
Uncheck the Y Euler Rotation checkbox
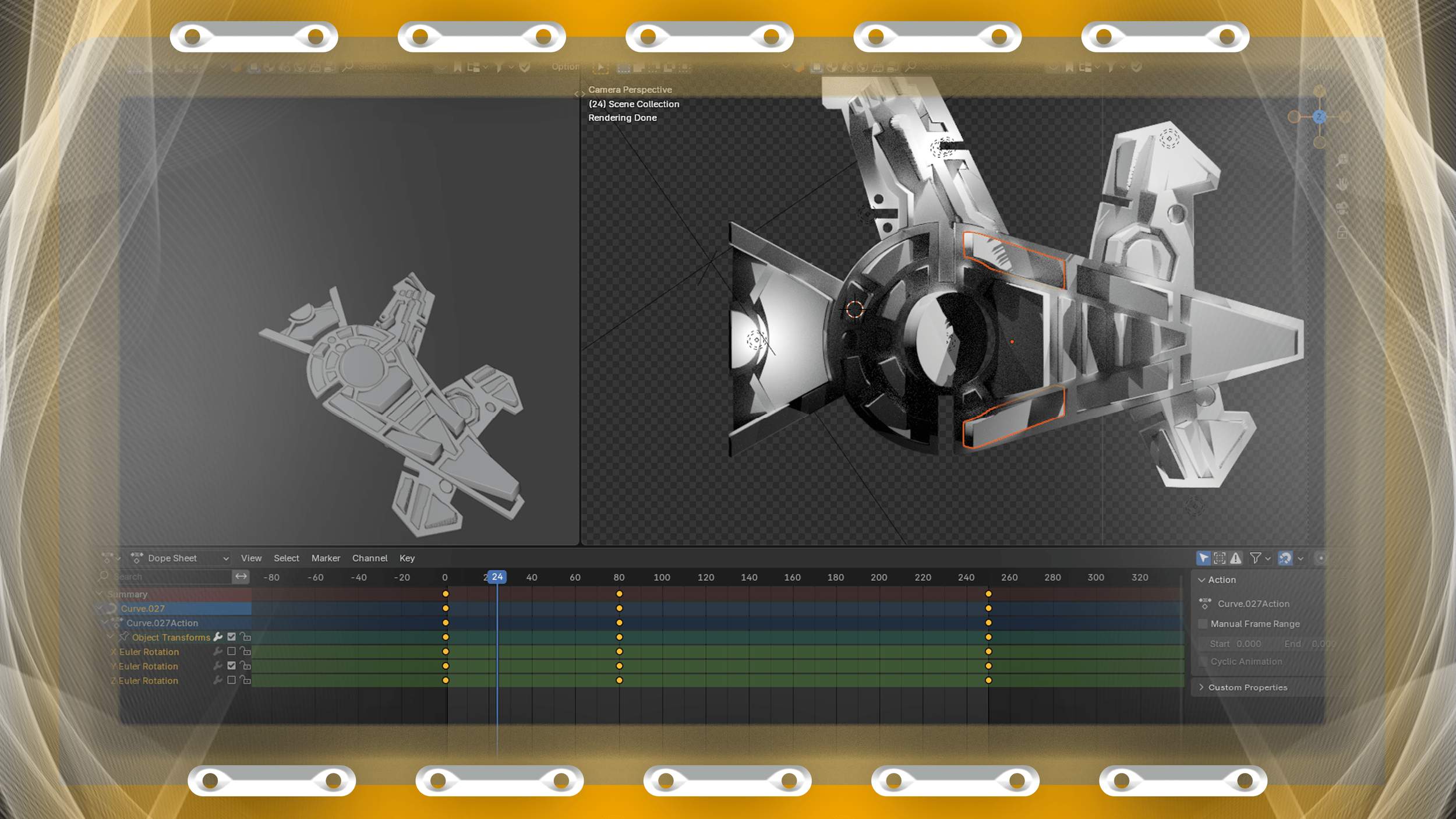click(231, 665)
